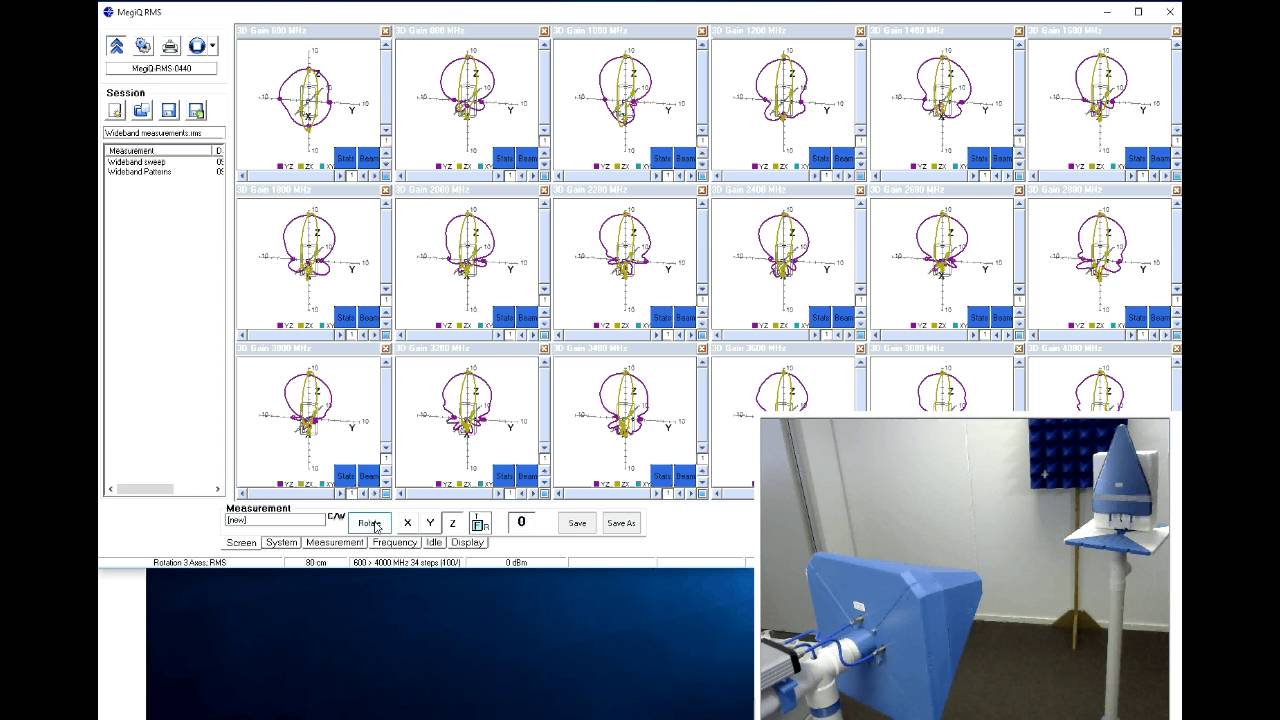The image size is (1280, 720).
Task: Click the double-chevron collapse icon in top toolbar
Action: pyautogui.click(x=116, y=45)
